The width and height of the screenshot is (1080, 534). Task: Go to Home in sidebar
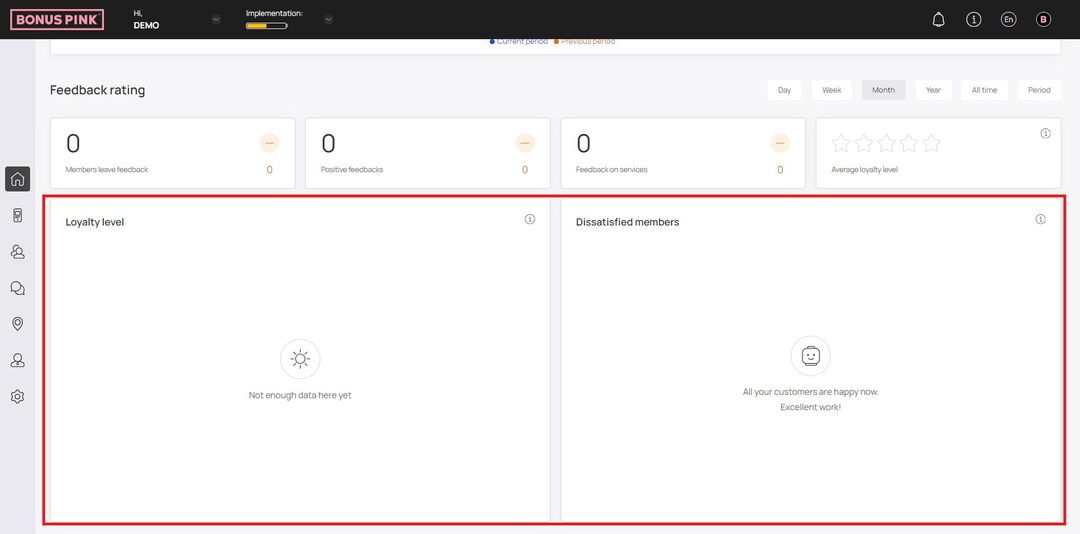pyautogui.click(x=18, y=179)
